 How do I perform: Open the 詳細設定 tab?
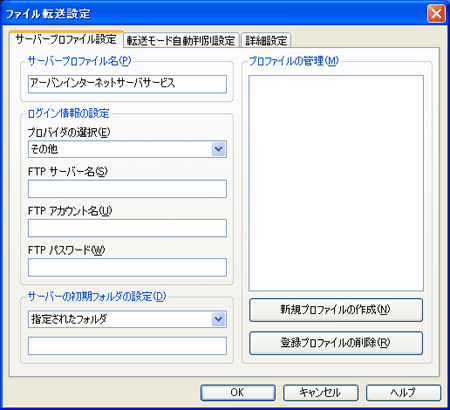pyautogui.click(x=266, y=41)
